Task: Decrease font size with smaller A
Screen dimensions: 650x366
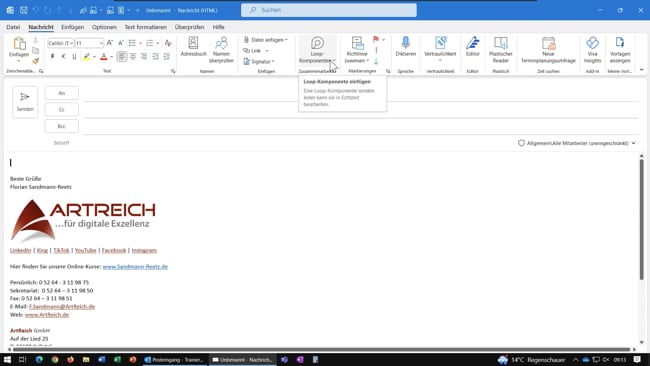Action: click(x=121, y=43)
